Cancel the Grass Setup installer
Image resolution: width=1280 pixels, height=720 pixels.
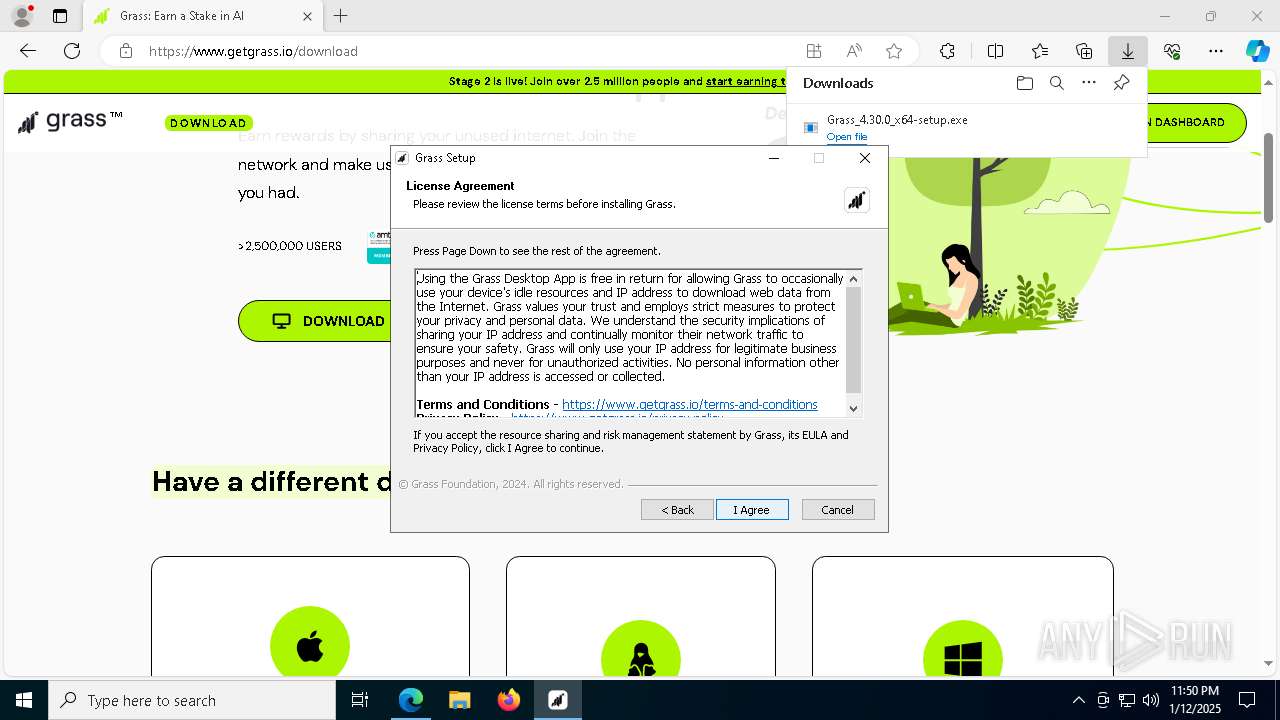[838, 510]
